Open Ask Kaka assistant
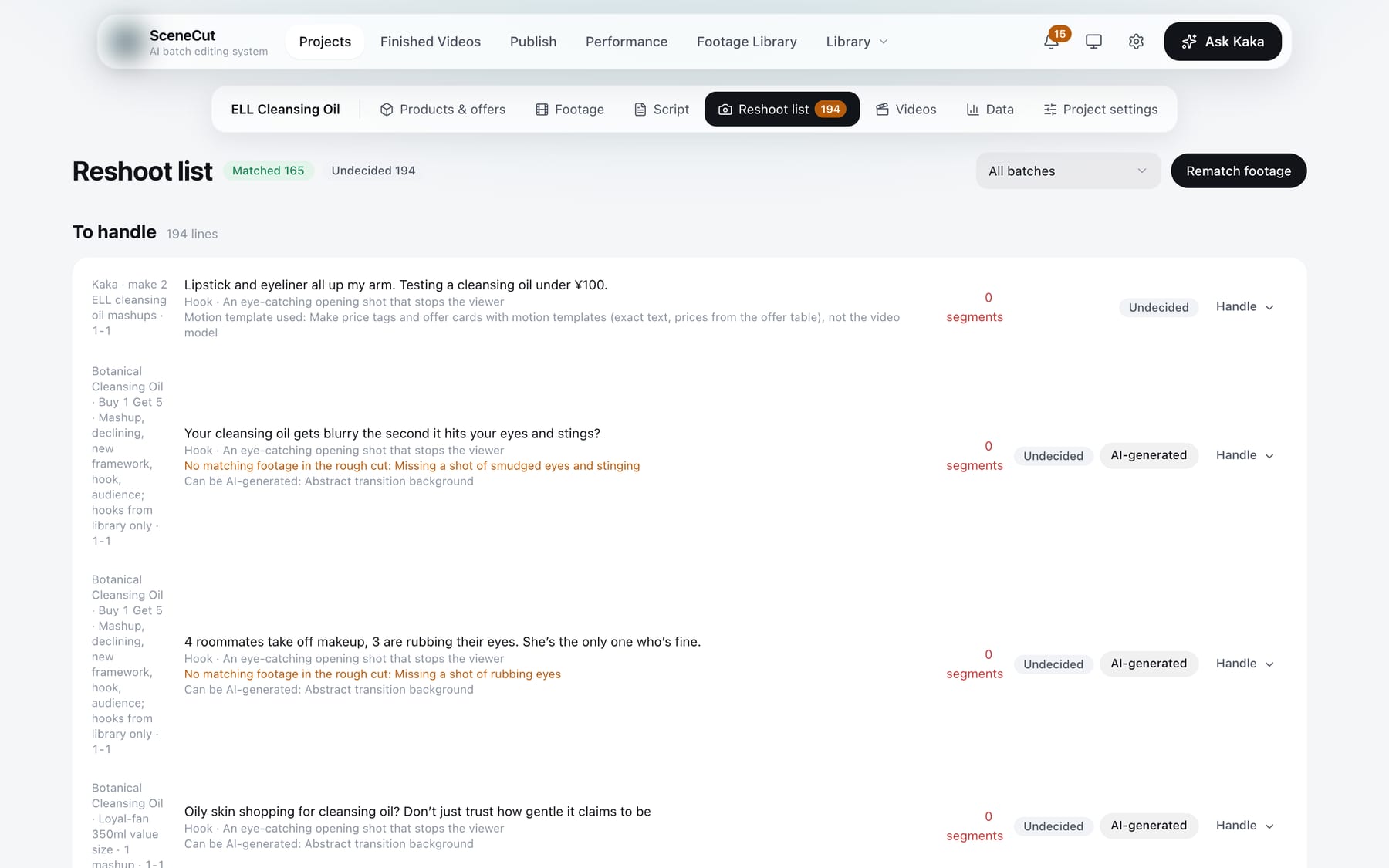Image resolution: width=1389 pixels, height=868 pixels. (x=1222, y=42)
